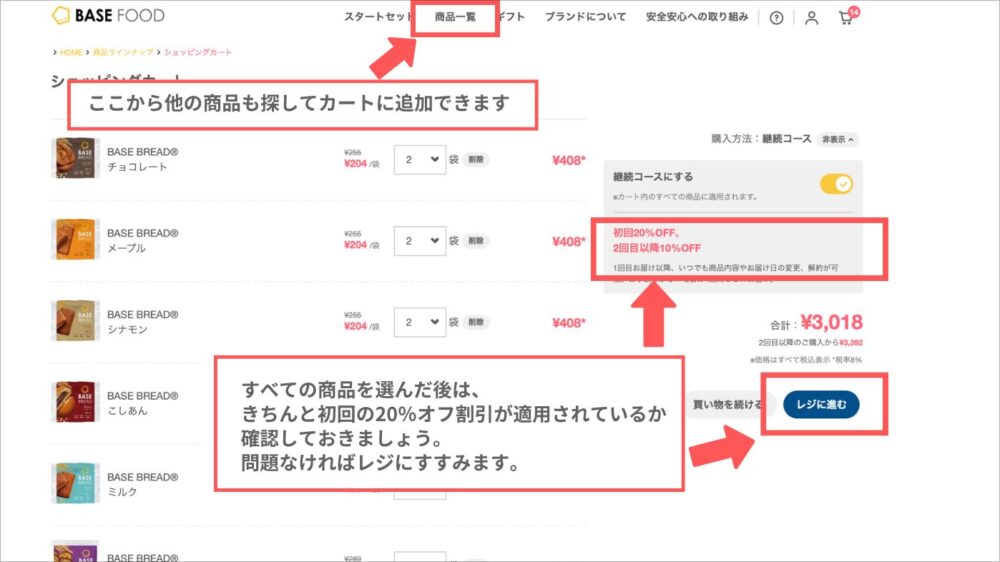Open quantity dropdown for チョコレート
1000x562 pixels.
click(x=420, y=159)
